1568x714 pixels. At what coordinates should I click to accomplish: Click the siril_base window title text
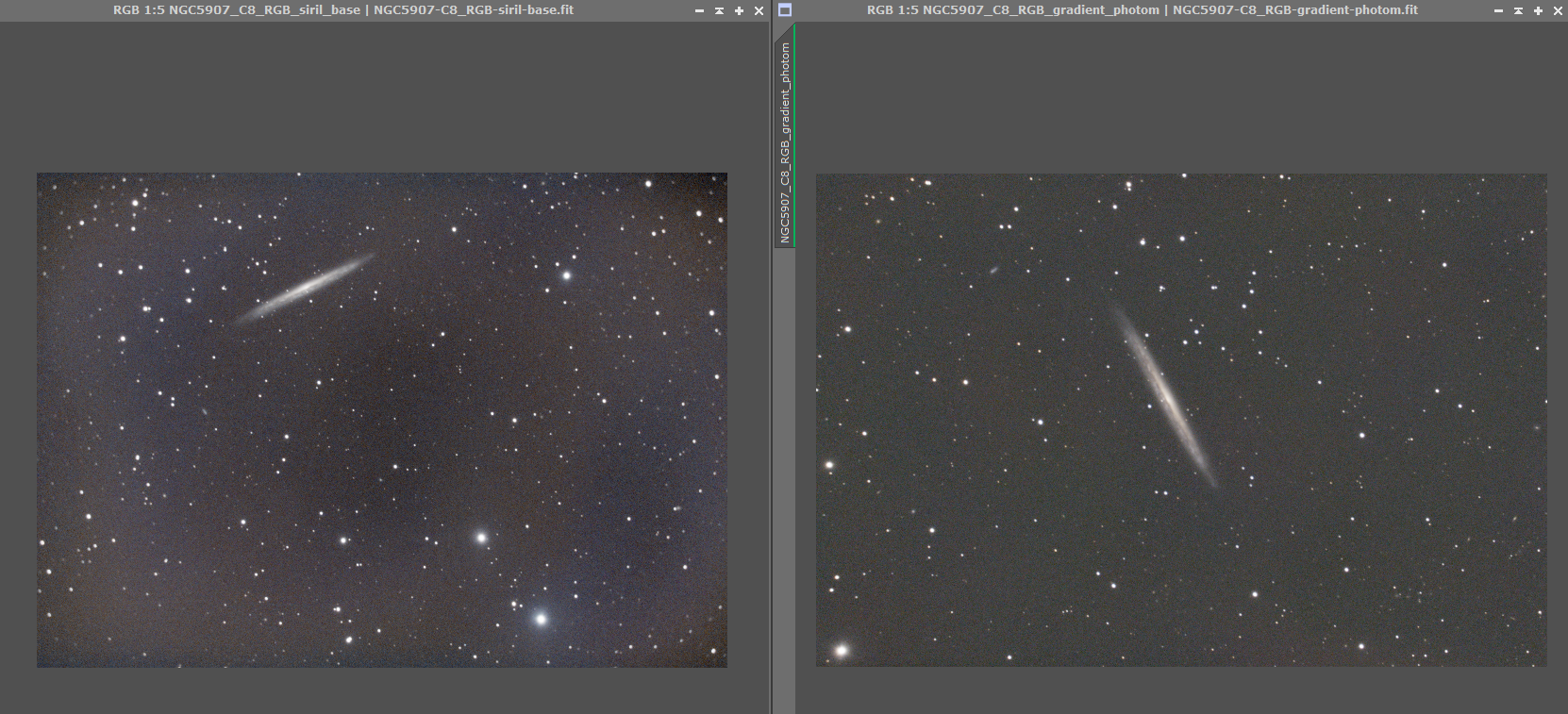[343, 10]
